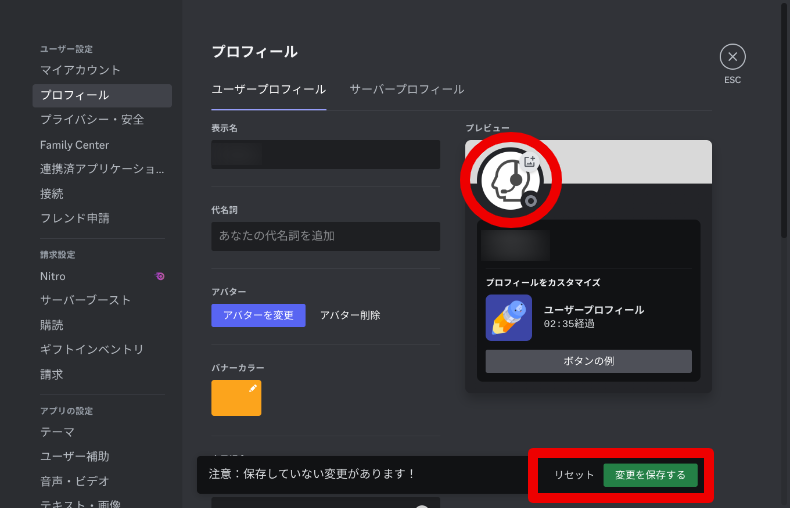This screenshot has width=790, height=508.
Task: Switch to ユーザープロフィール tab
Action: 269,90
